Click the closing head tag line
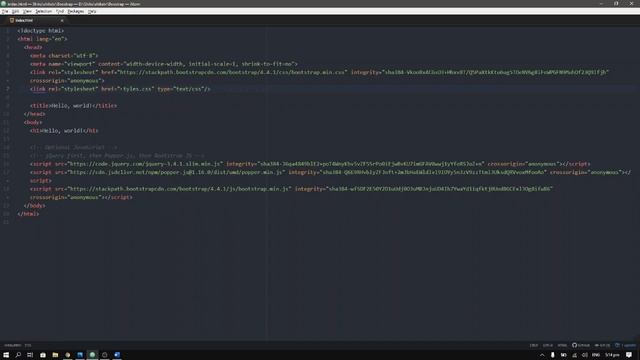 click(x=34, y=114)
